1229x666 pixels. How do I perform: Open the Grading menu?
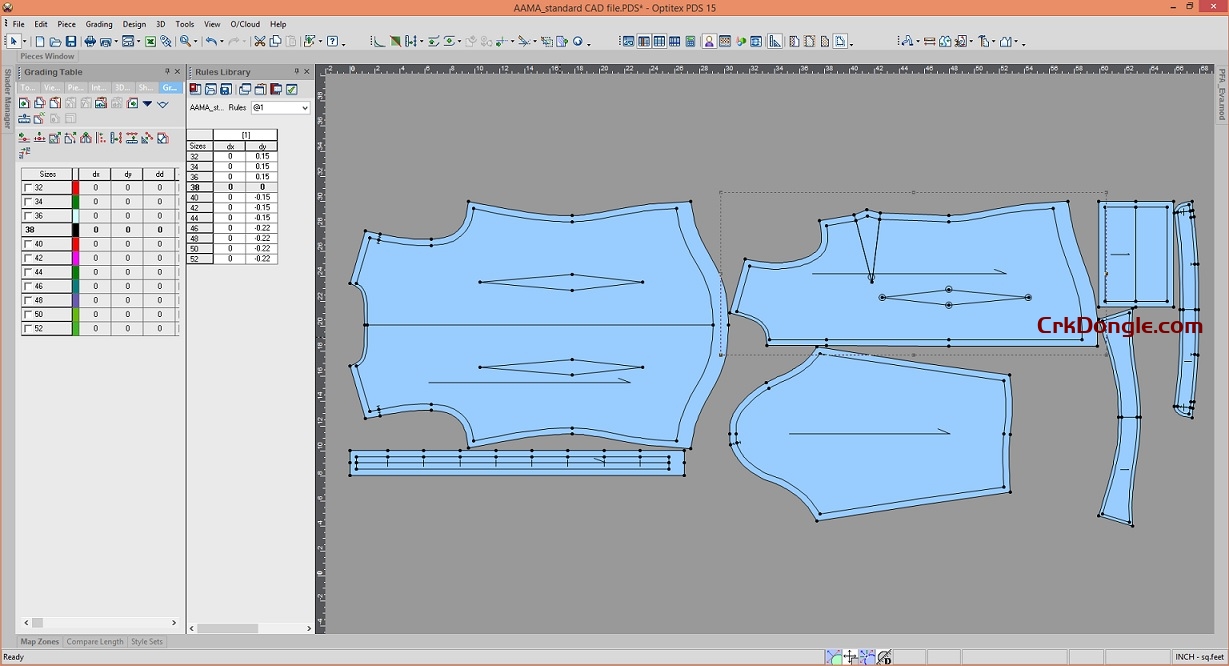(x=99, y=24)
